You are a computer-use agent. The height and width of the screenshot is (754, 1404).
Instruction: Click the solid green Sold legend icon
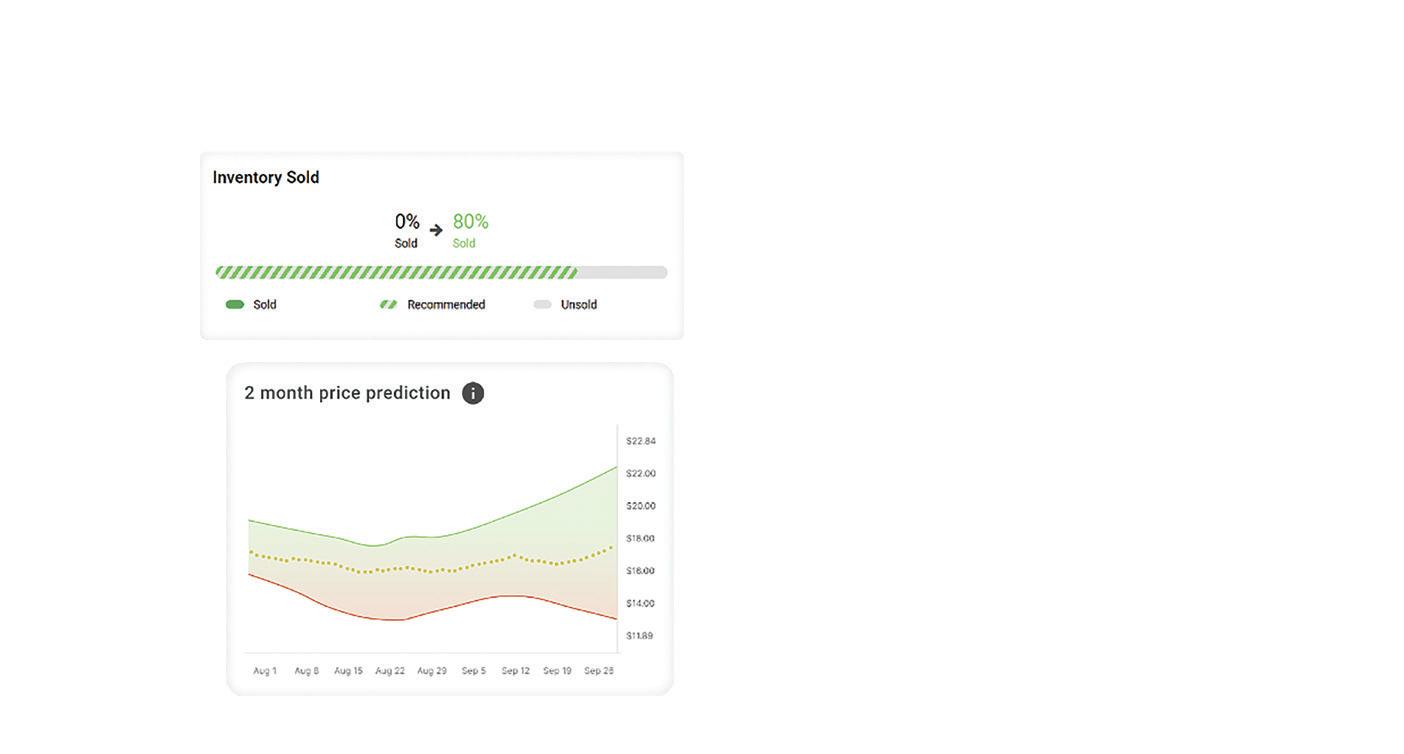(x=235, y=305)
